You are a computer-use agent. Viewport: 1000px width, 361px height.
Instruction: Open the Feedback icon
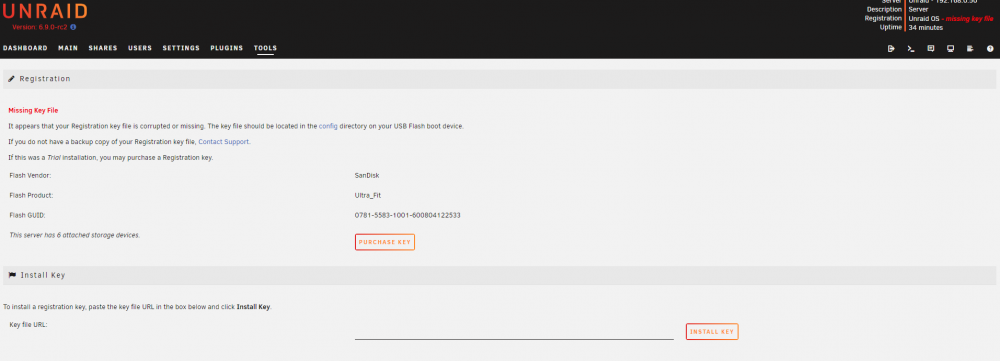930,48
